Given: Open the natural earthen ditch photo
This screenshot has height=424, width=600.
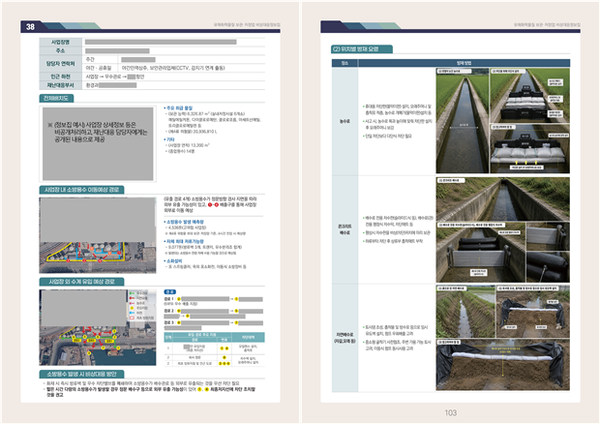Looking at the screenshot, I should pyautogui.click(x=465, y=311).
